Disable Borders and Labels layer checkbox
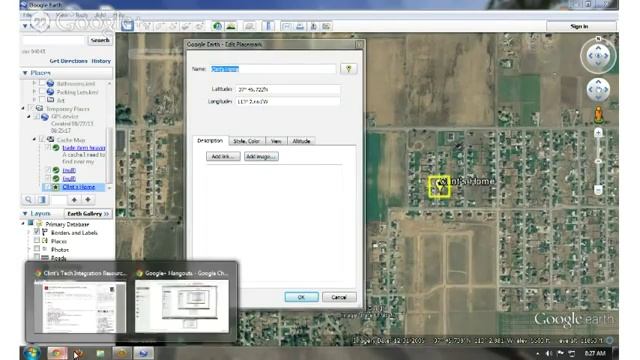The height and width of the screenshot is (360, 640). [37, 232]
